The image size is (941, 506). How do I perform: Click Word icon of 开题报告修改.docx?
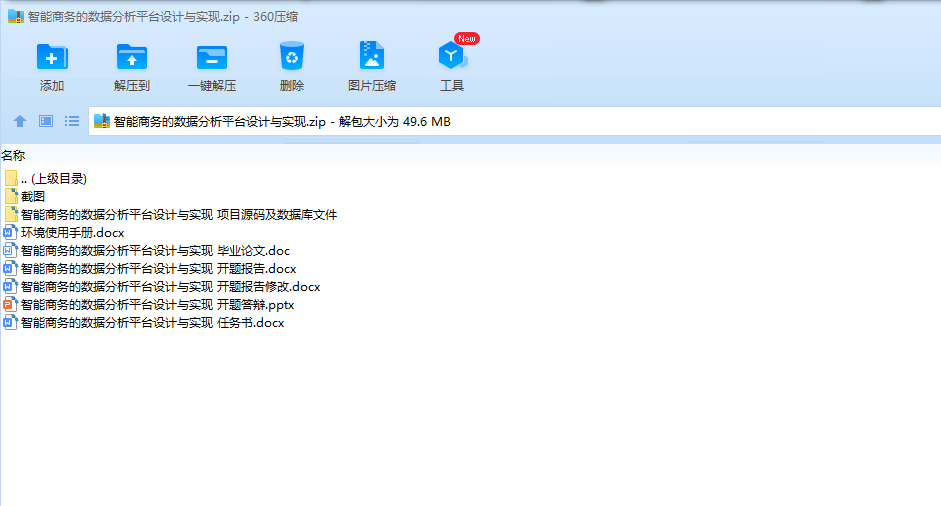(x=10, y=286)
